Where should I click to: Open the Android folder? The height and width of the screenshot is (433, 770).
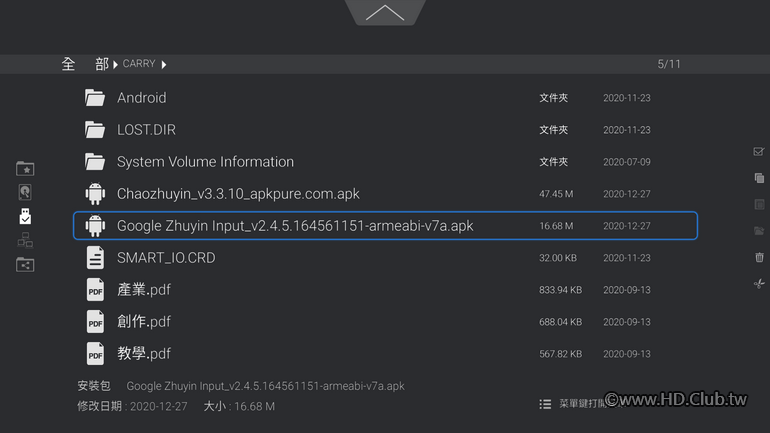141,98
